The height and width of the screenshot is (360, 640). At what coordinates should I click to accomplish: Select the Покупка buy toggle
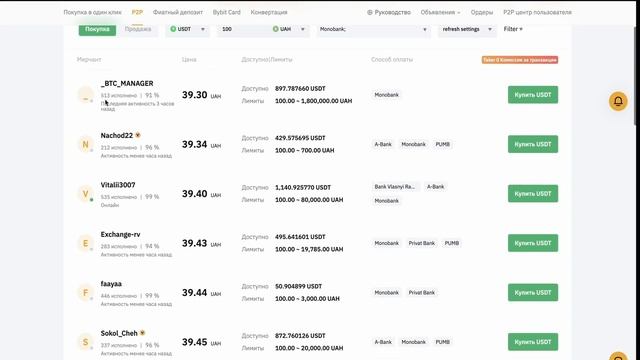97,29
